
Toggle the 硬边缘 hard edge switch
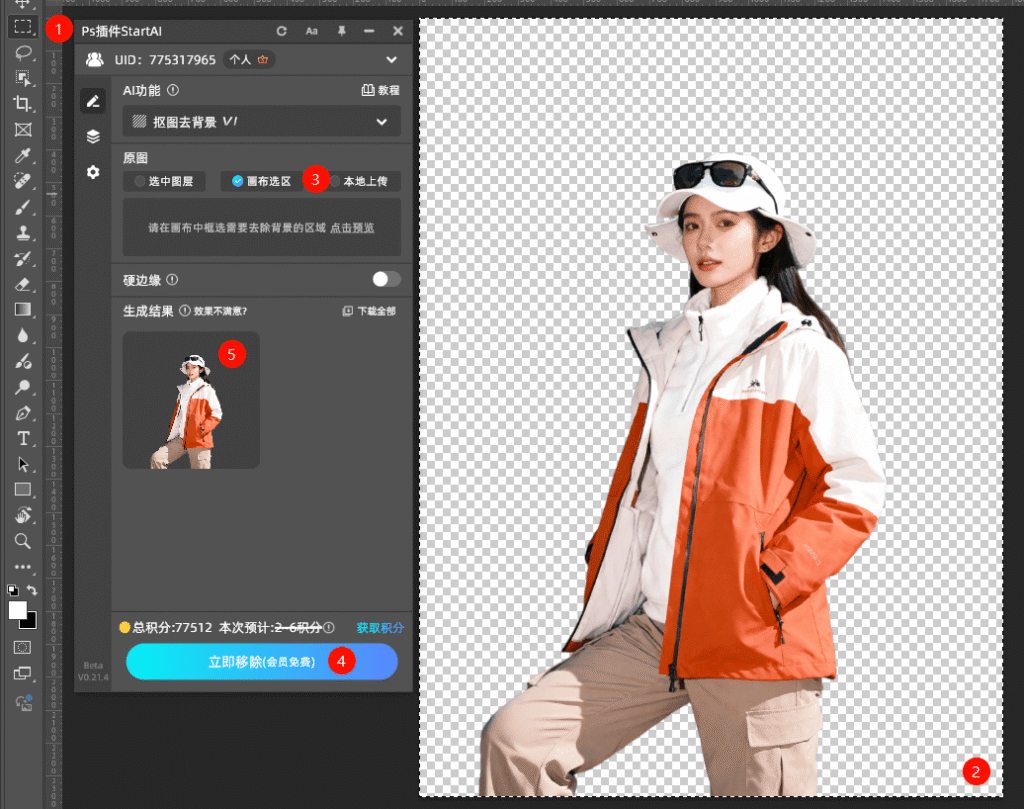click(x=386, y=279)
